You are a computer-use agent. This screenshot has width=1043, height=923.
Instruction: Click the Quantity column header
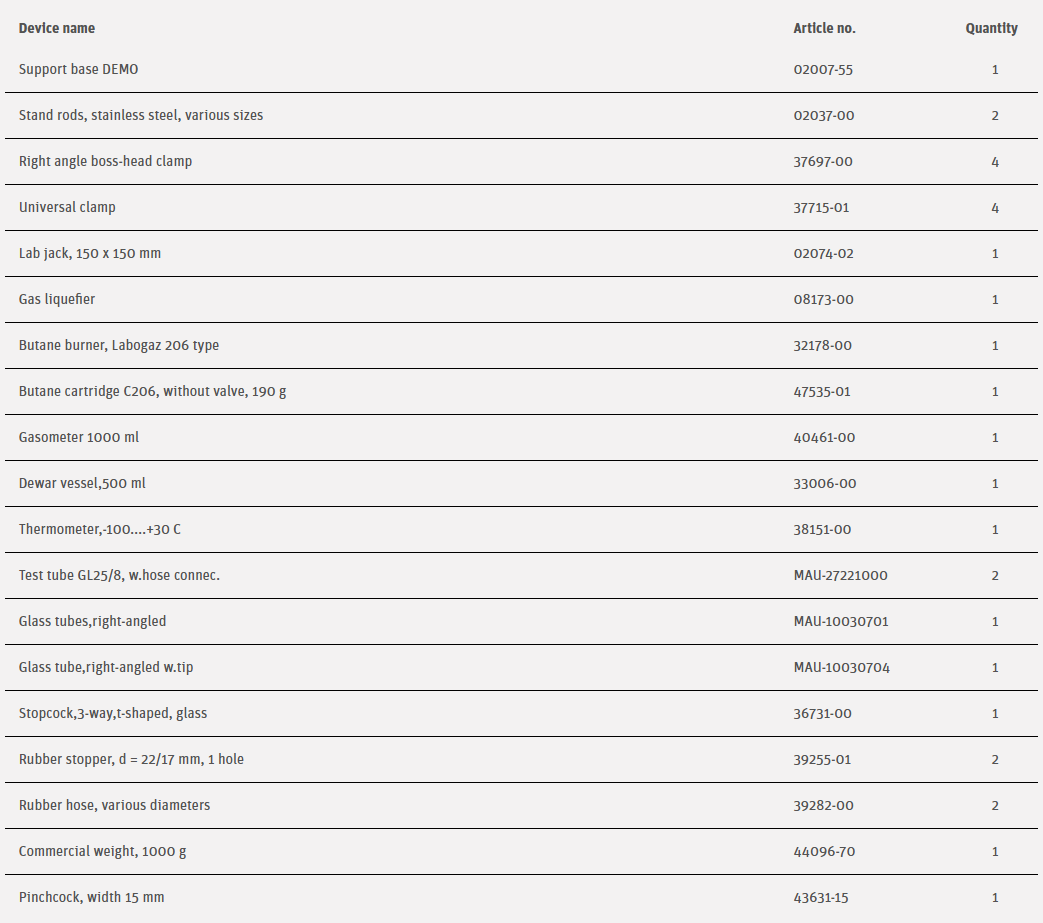pyautogui.click(x=991, y=28)
